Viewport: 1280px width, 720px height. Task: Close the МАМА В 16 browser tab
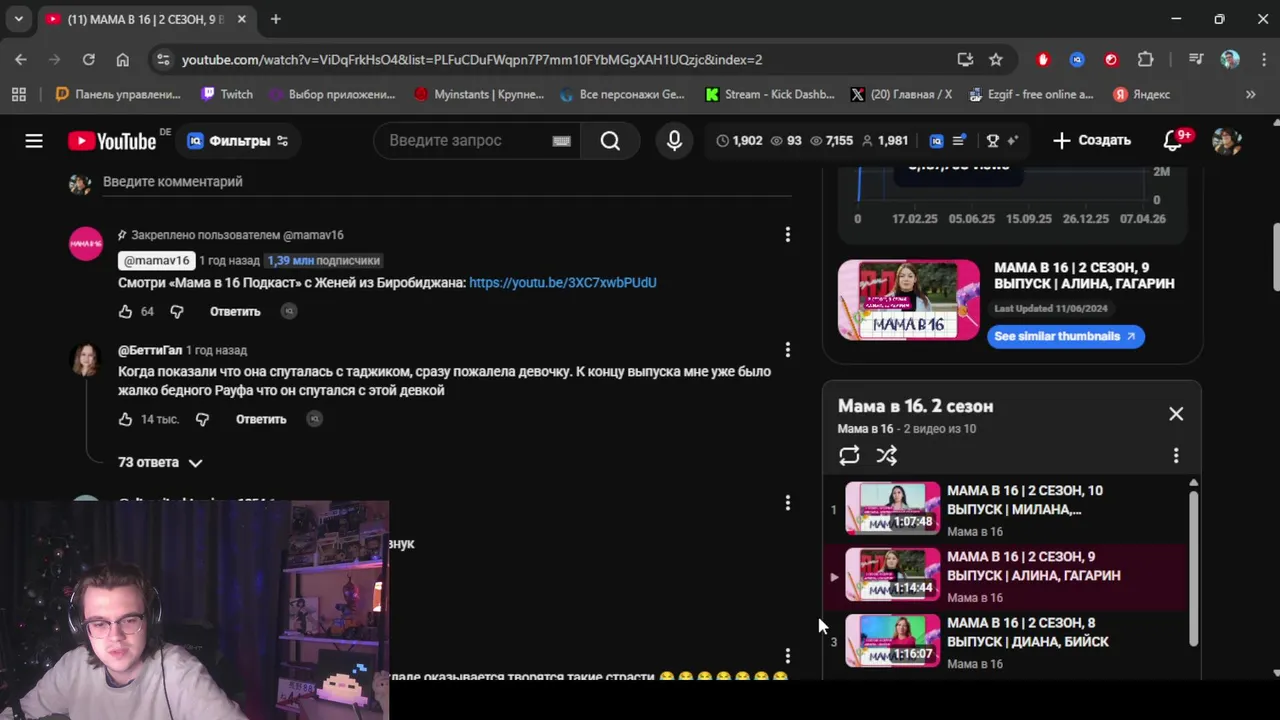click(242, 19)
